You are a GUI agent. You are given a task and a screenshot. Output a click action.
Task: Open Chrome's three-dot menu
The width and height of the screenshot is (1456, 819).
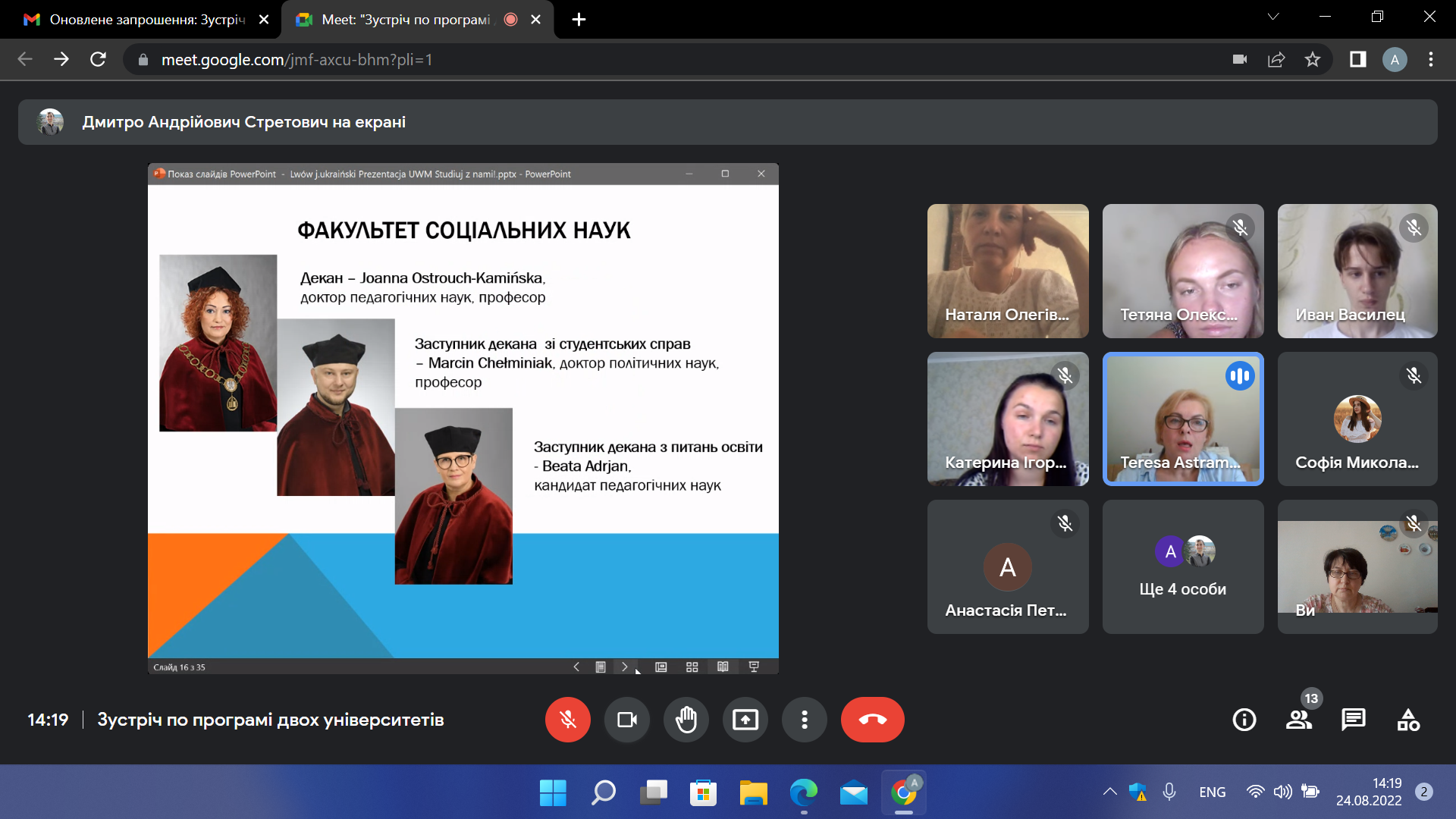point(1431,59)
